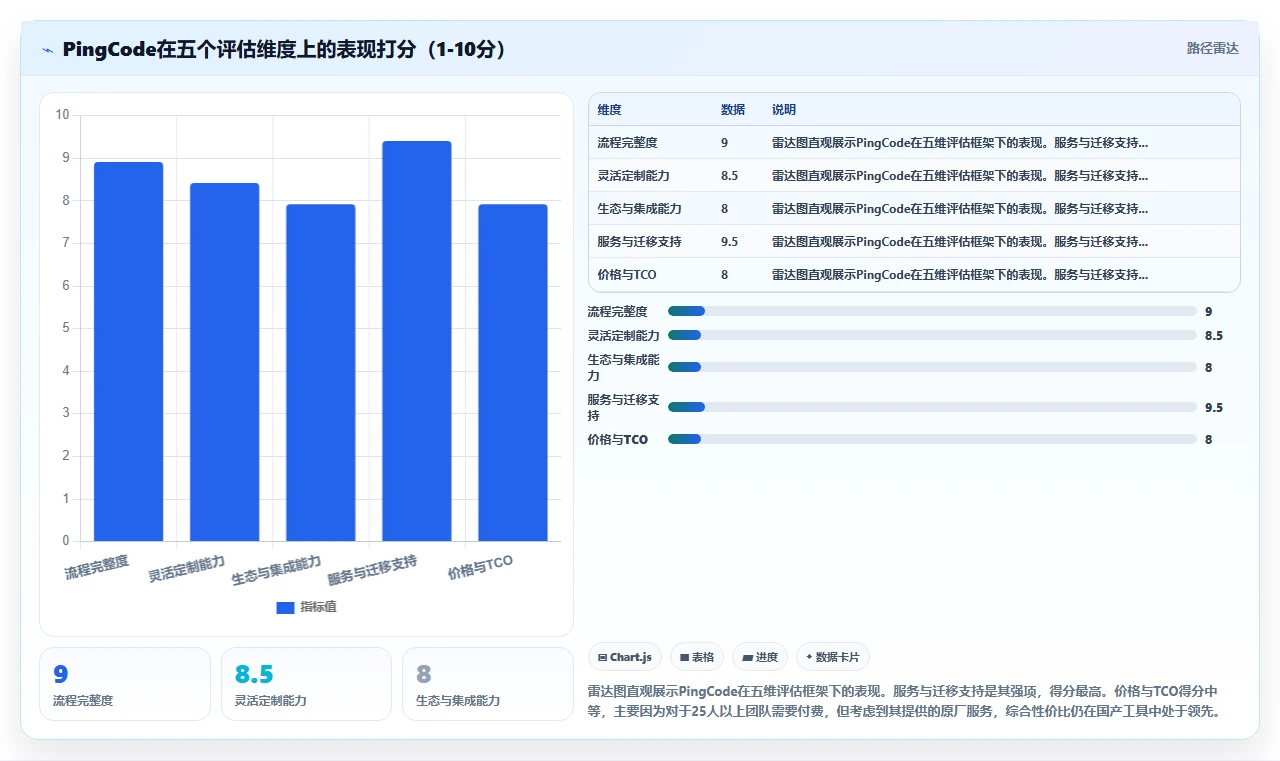1280x761 pixels.
Task: Click the 路径雷达 label in header
Action: tap(1212, 48)
